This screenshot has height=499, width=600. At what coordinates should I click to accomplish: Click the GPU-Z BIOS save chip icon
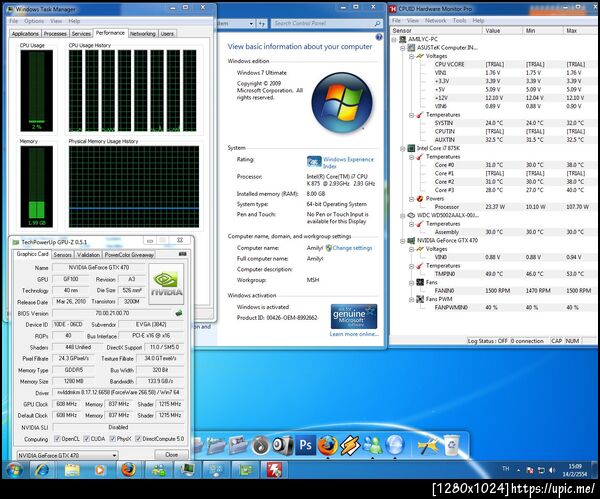click(179, 313)
